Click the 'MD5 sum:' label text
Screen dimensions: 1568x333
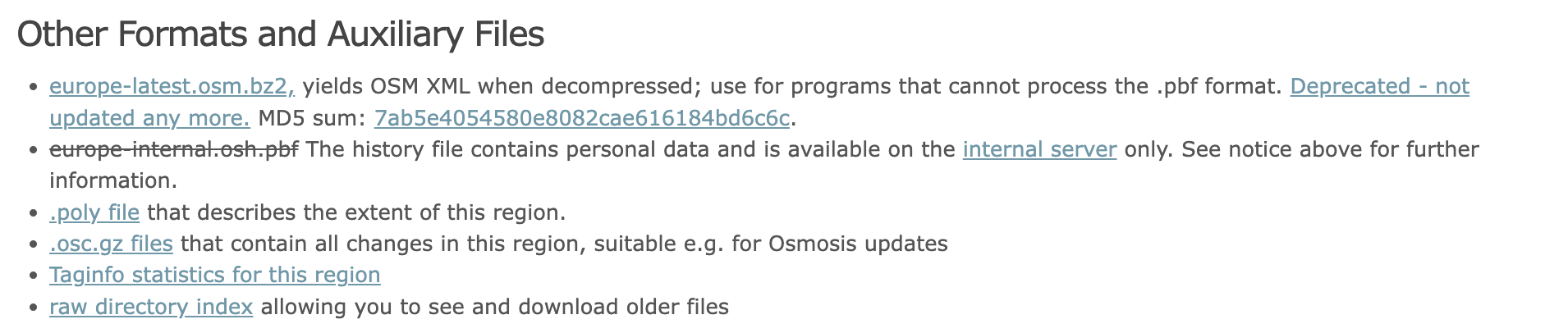pyautogui.click(x=311, y=119)
